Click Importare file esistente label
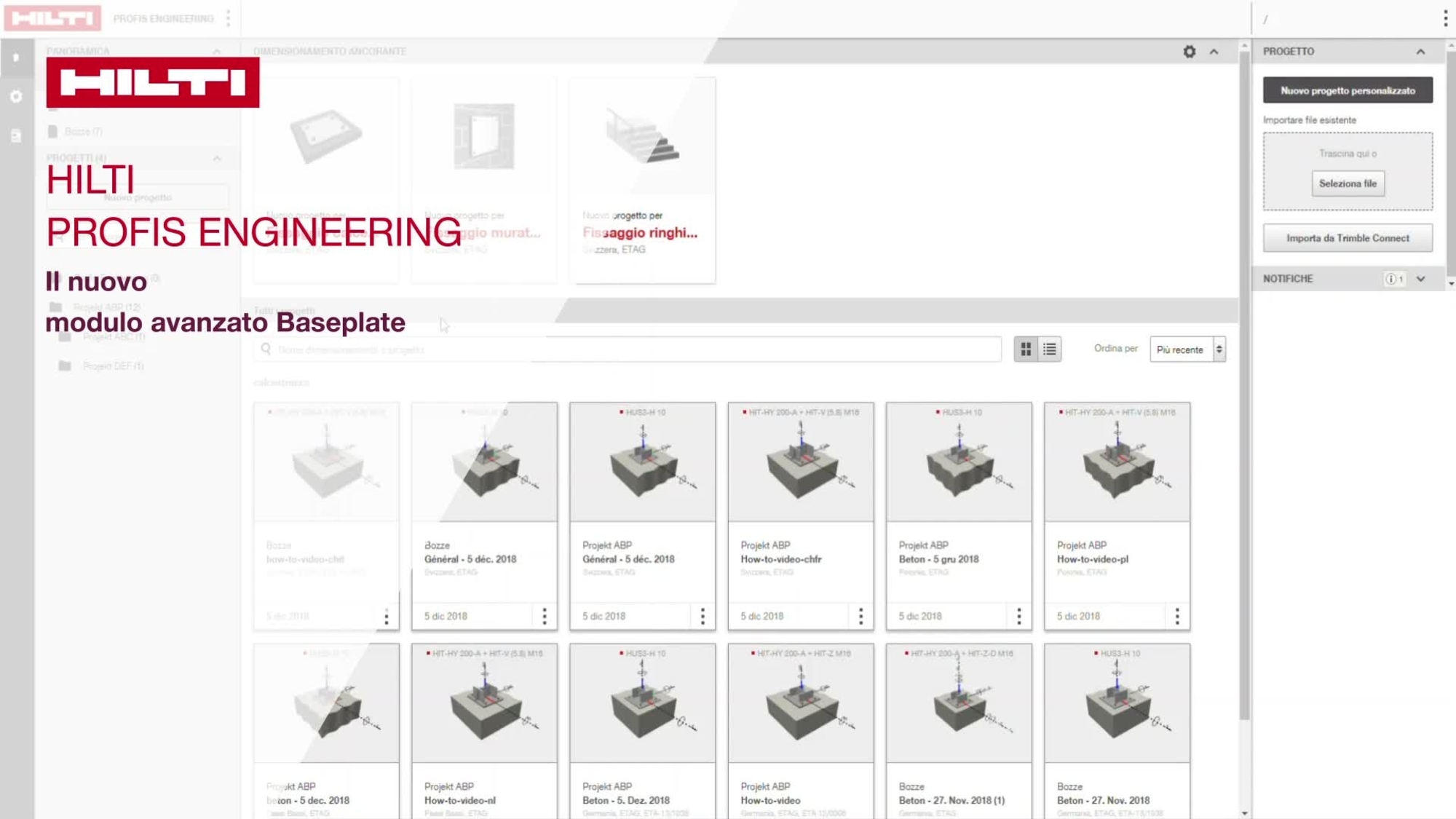This screenshot has width=1456, height=819. [1309, 120]
